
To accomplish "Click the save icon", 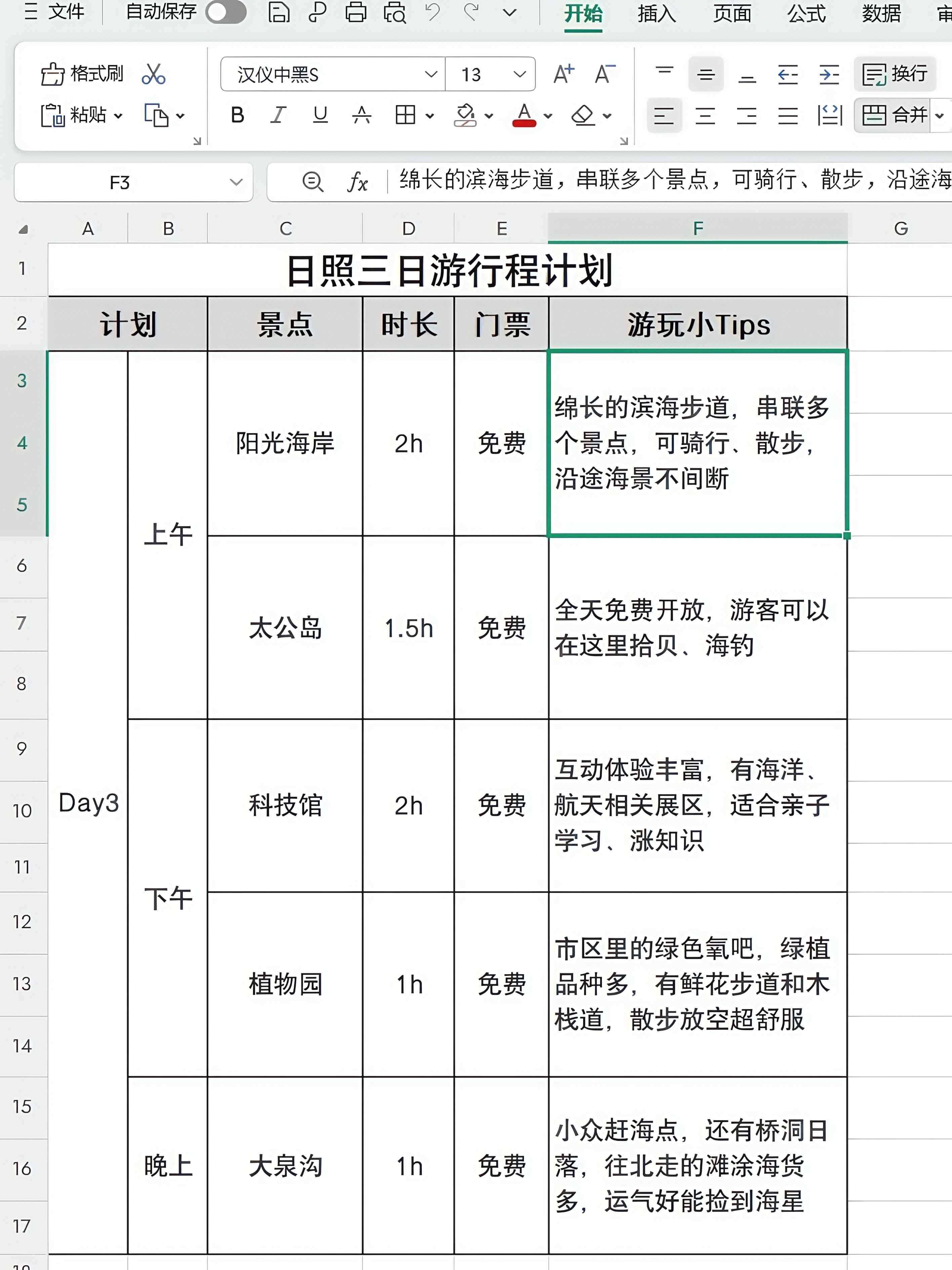I will click(x=279, y=12).
